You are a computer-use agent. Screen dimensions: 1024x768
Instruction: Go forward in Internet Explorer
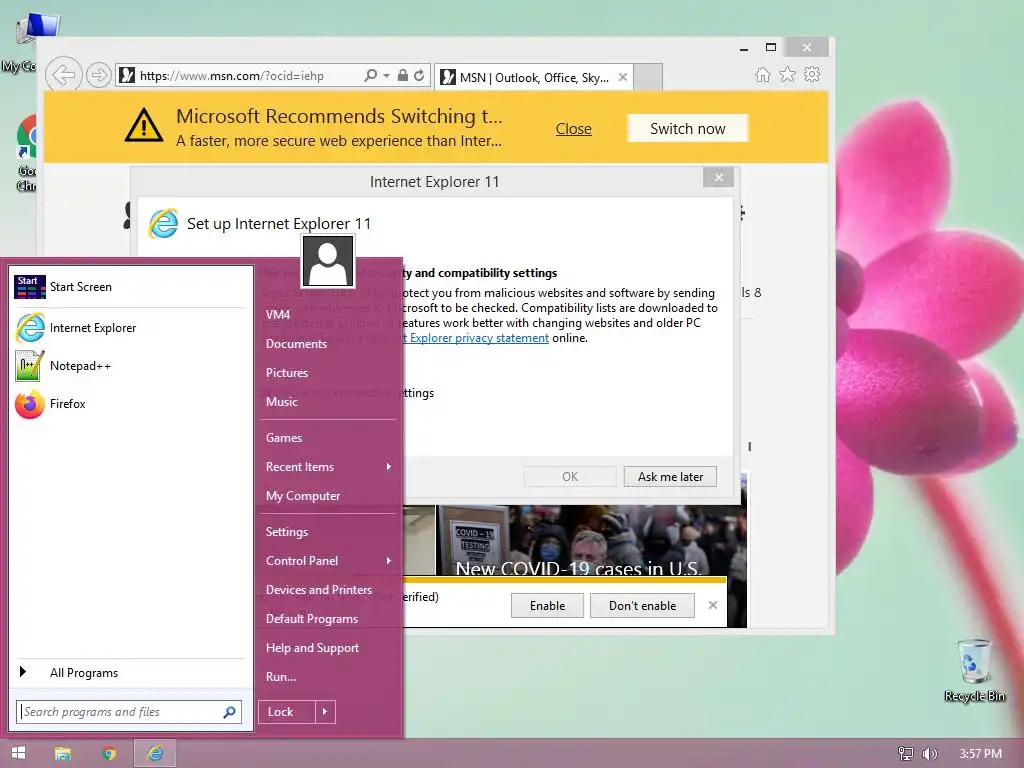coord(98,75)
